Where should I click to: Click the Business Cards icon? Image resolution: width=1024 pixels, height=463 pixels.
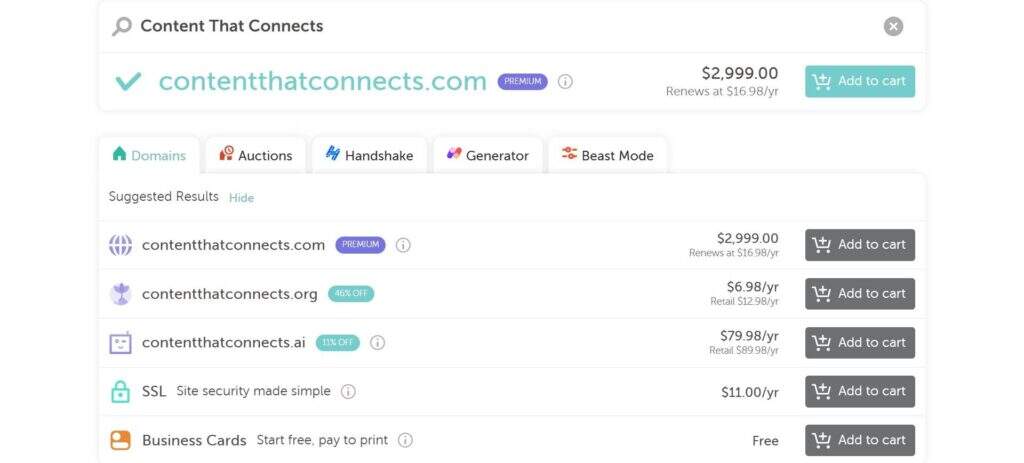click(x=120, y=441)
